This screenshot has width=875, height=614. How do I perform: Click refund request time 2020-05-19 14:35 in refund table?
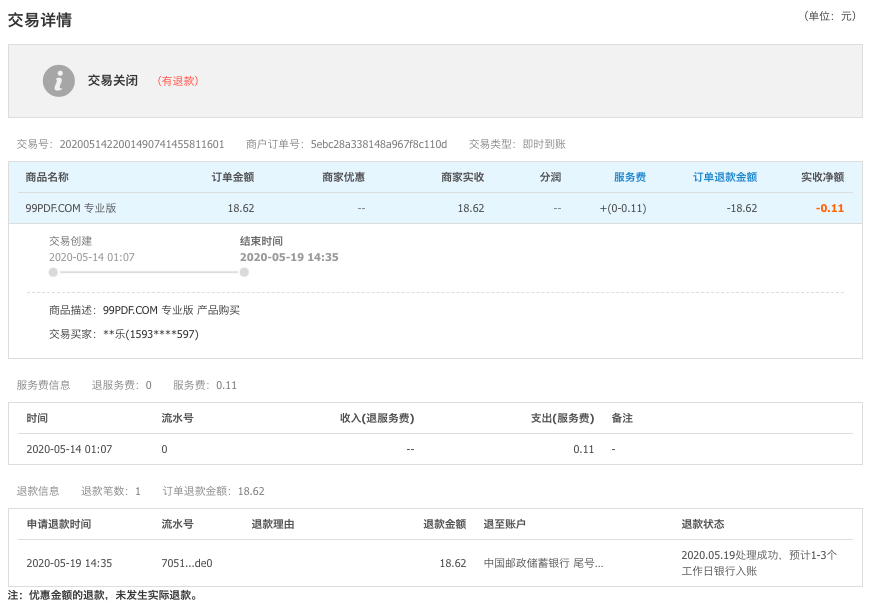pos(69,563)
